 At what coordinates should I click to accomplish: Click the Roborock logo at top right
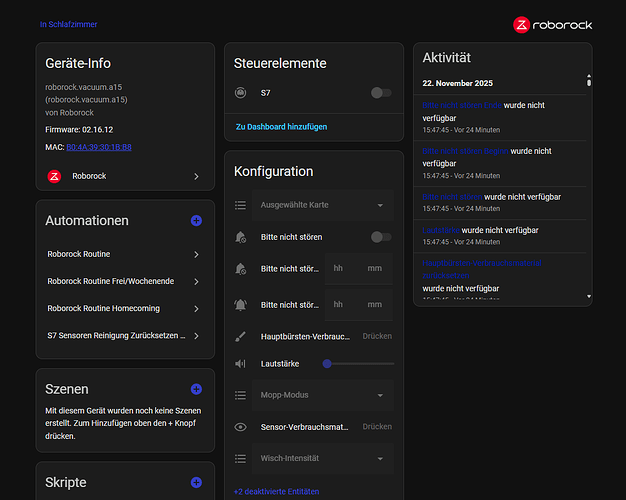tap(554, 24)
